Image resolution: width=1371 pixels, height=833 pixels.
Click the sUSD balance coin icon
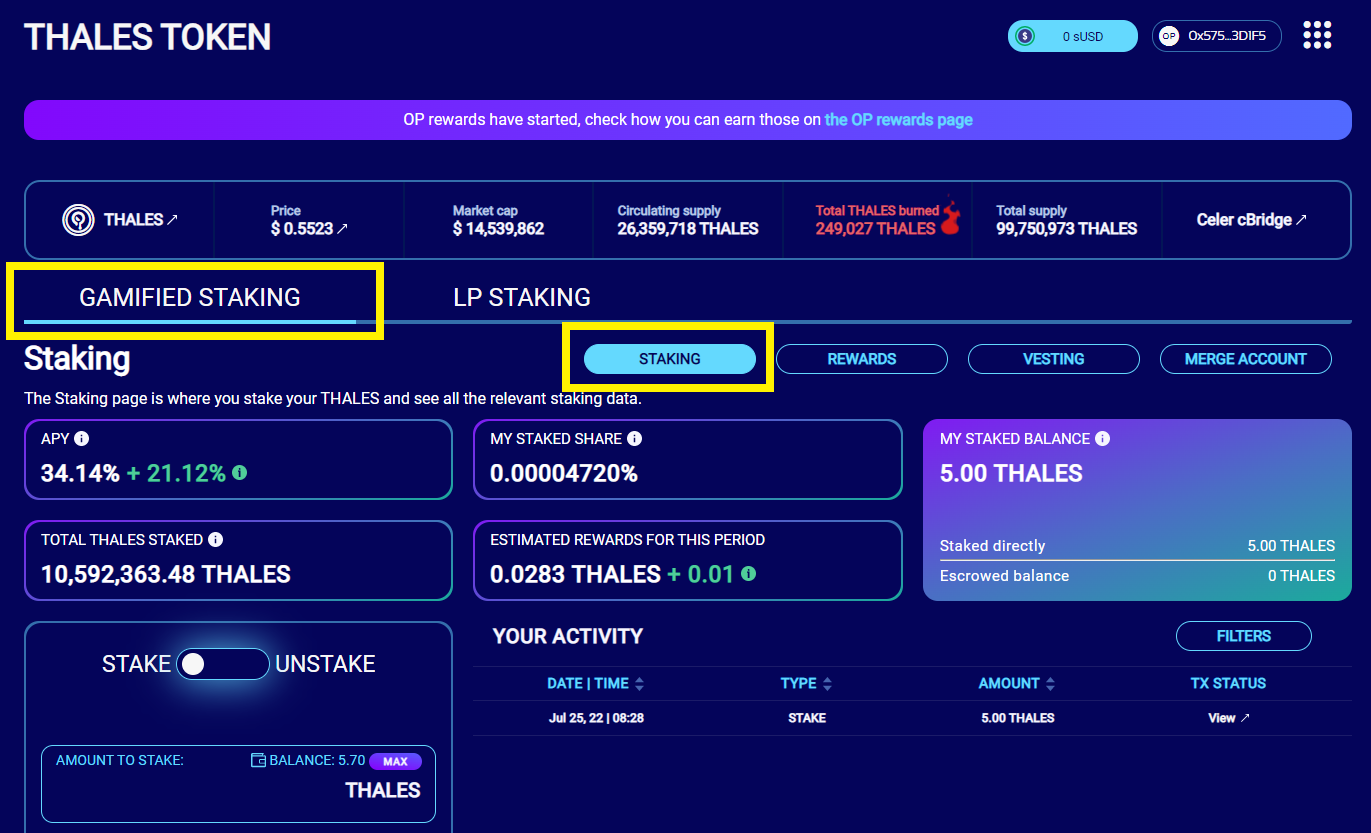[1025, 36]
